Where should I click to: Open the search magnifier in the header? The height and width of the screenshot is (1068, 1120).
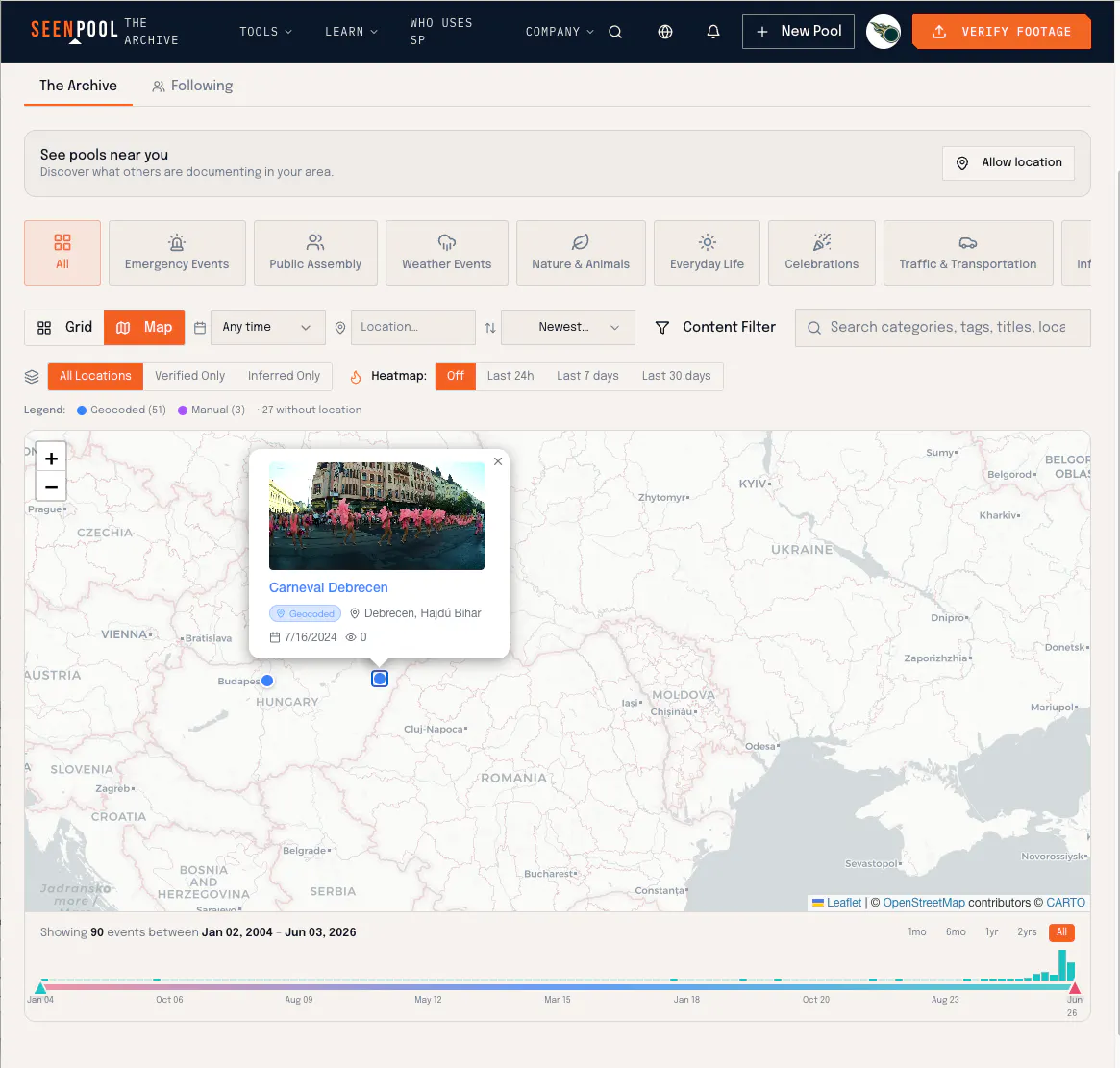pos(615,32)
